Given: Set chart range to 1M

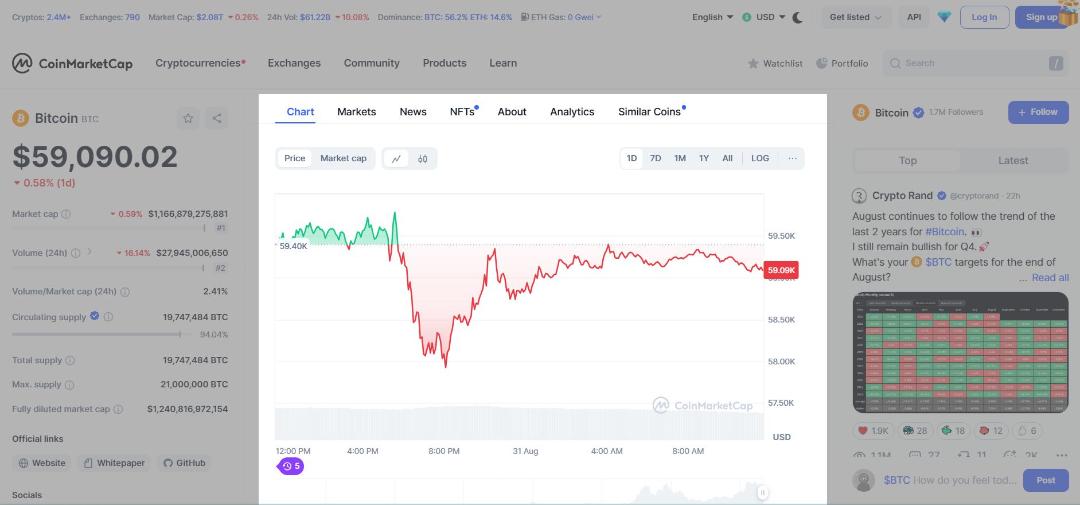Looking at the screenshot, I should click(680, 158).
